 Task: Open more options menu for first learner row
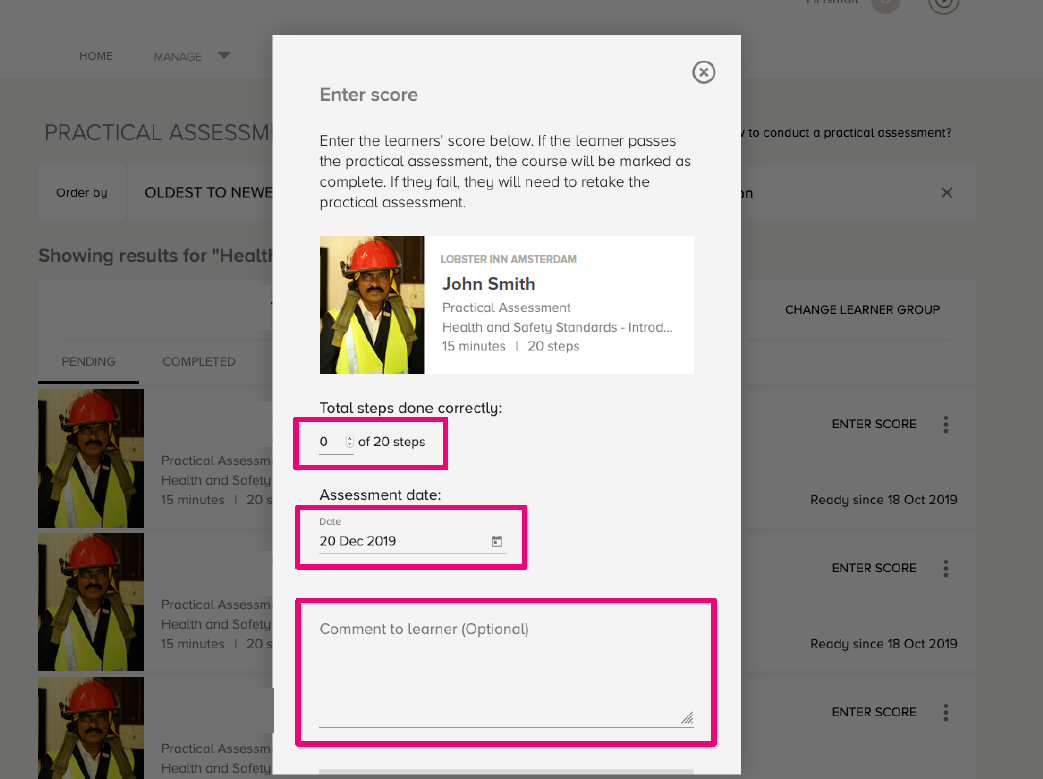tap(945, 424)
